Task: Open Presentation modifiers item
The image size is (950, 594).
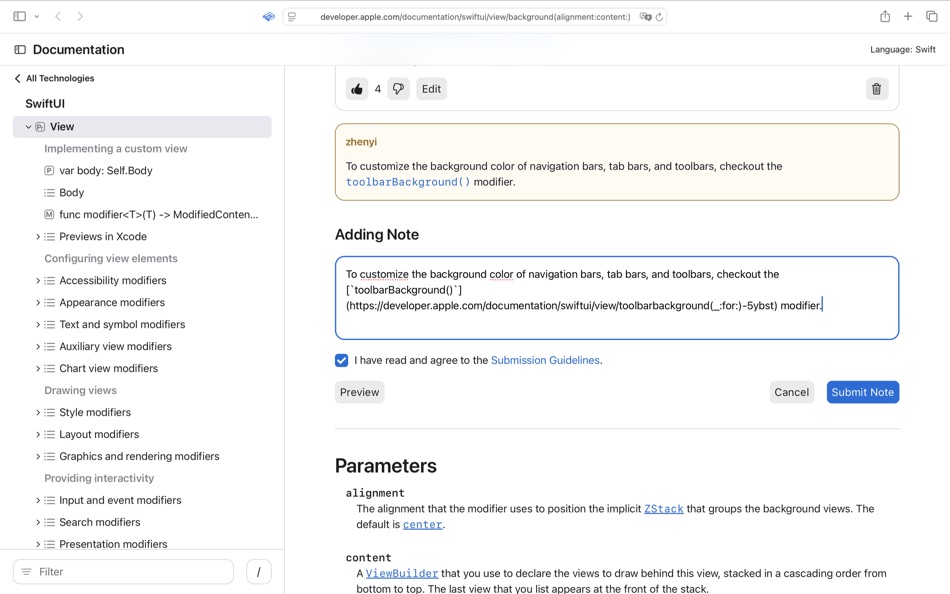Action: point(113,544)
